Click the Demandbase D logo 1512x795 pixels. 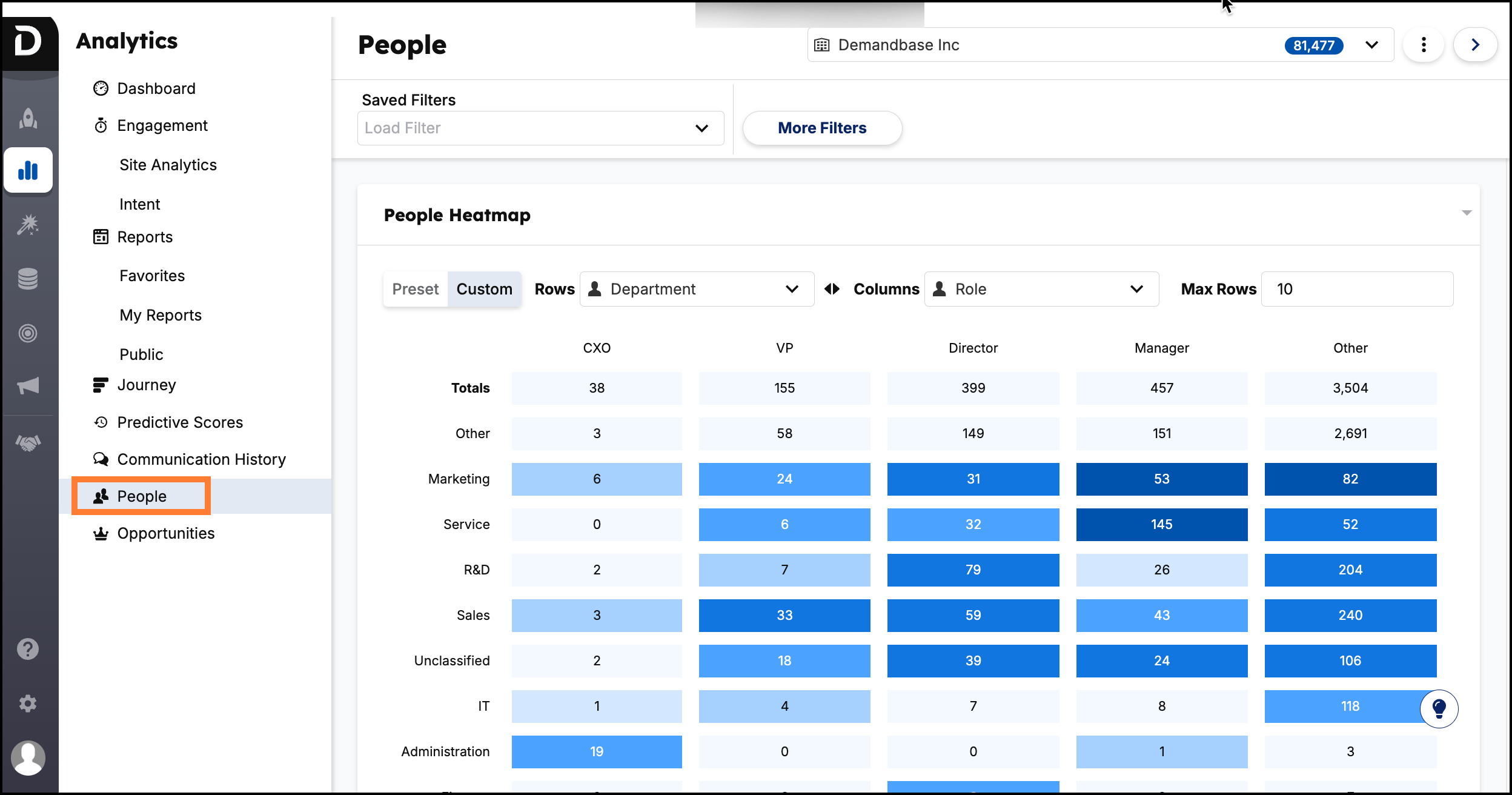[x=28, y=42]
